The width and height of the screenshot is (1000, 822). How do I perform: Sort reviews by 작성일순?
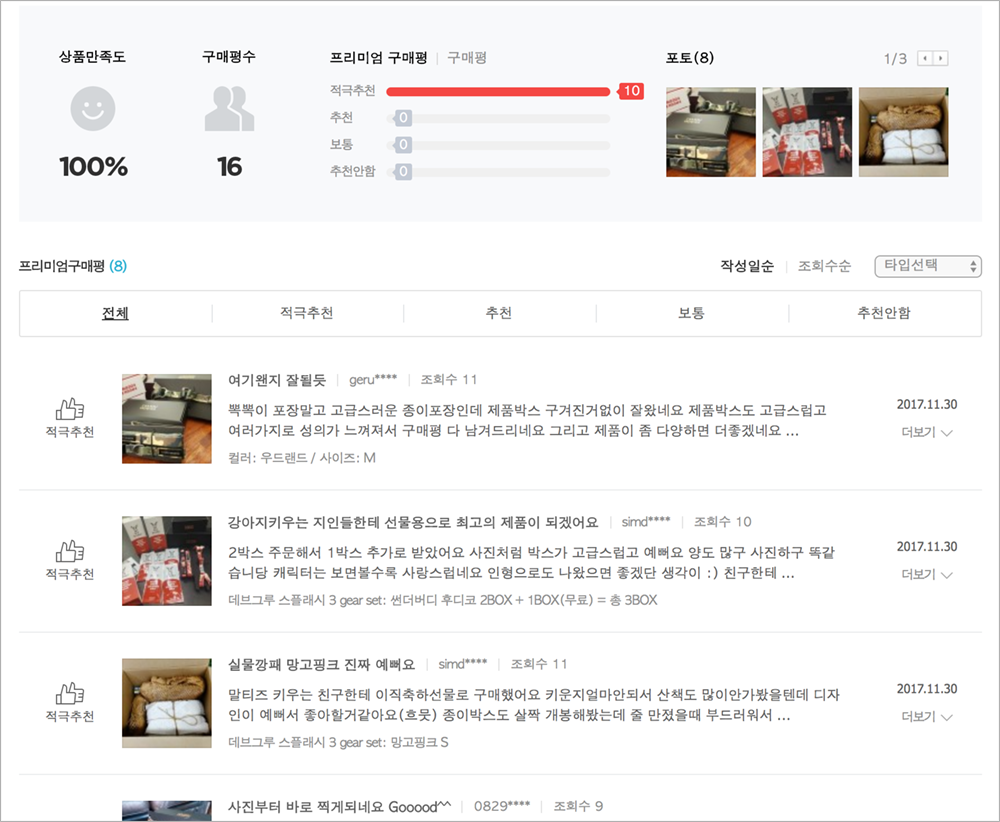tap(747, 266)
